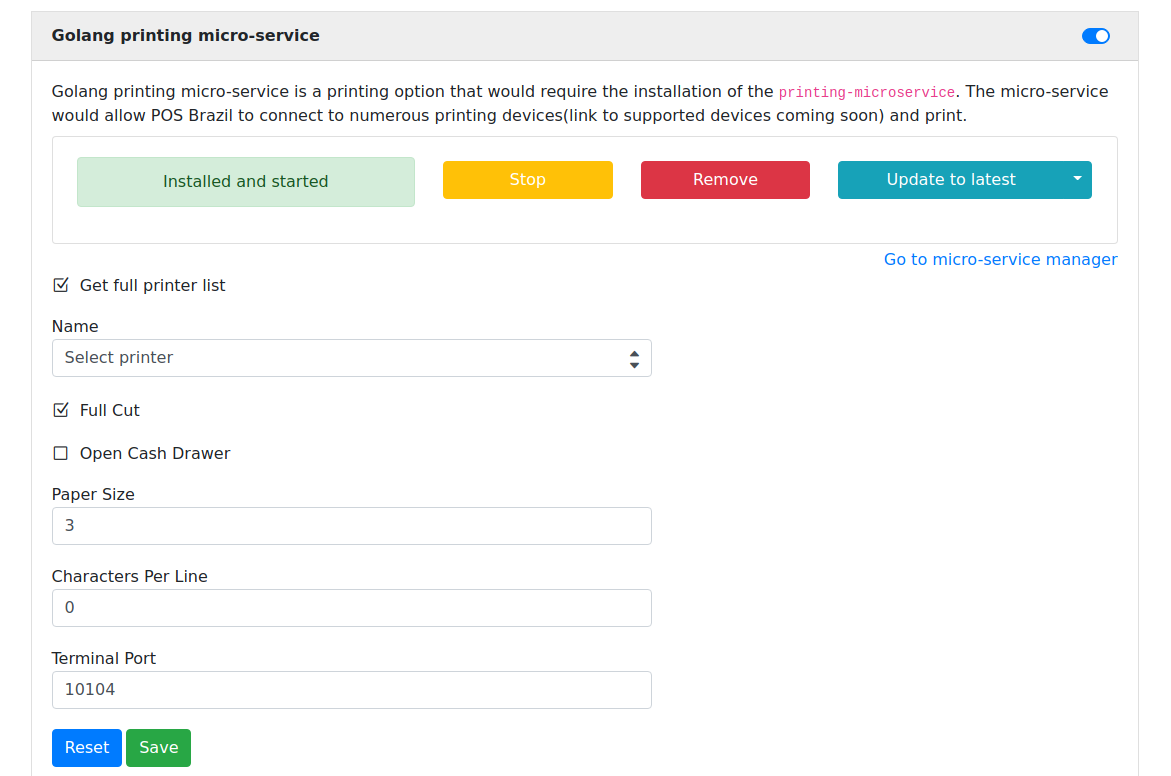Focus the Paper Size input field
Viewport: 1171px width, 776px height.
(x=352, y=526)
